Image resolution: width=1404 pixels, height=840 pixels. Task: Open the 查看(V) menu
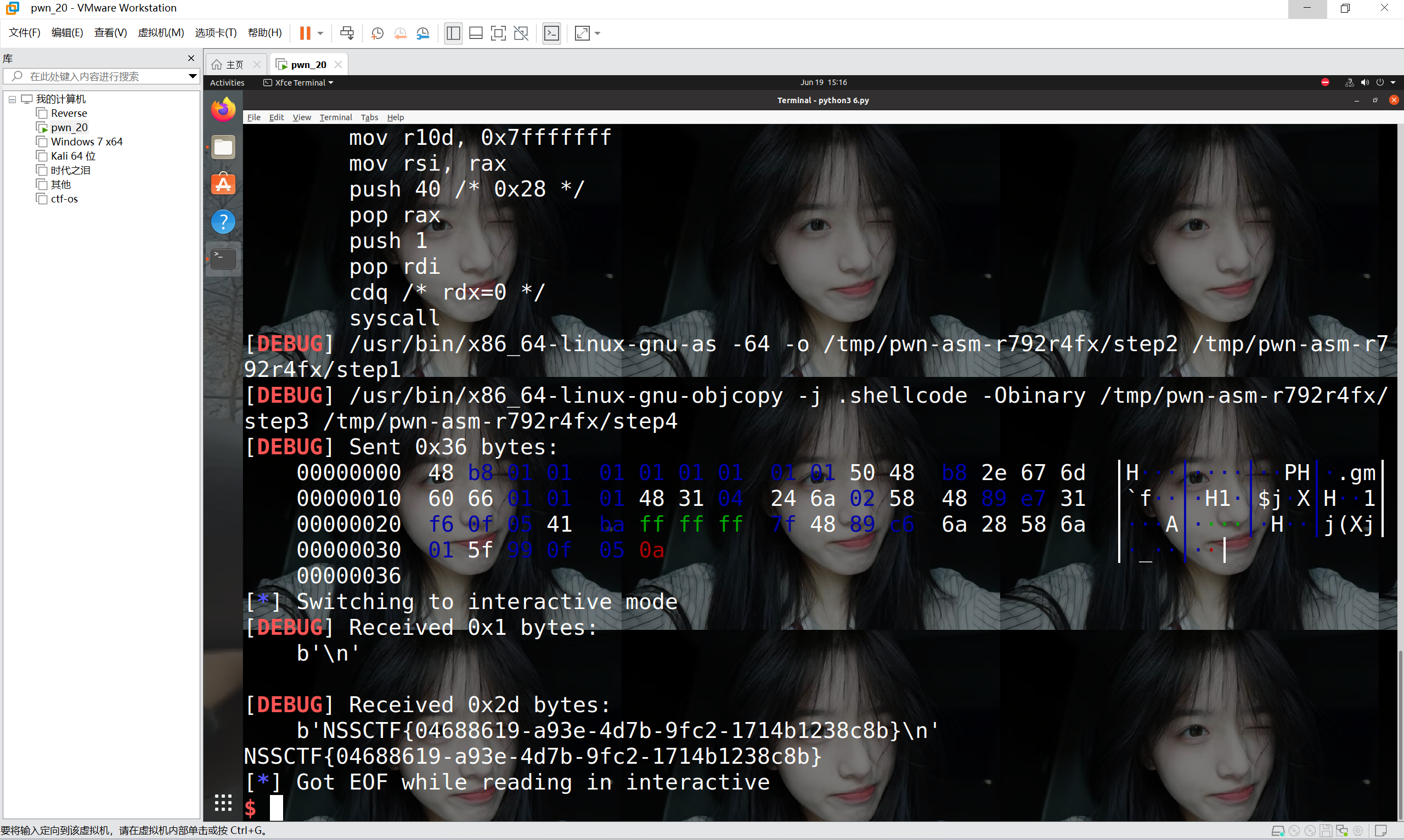[x=110, y=33]
